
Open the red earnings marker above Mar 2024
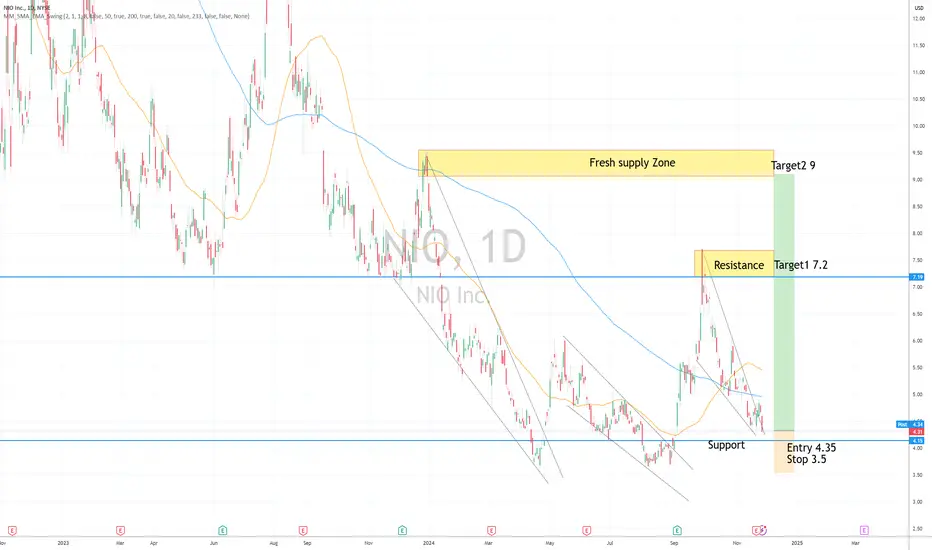point(491,530)
